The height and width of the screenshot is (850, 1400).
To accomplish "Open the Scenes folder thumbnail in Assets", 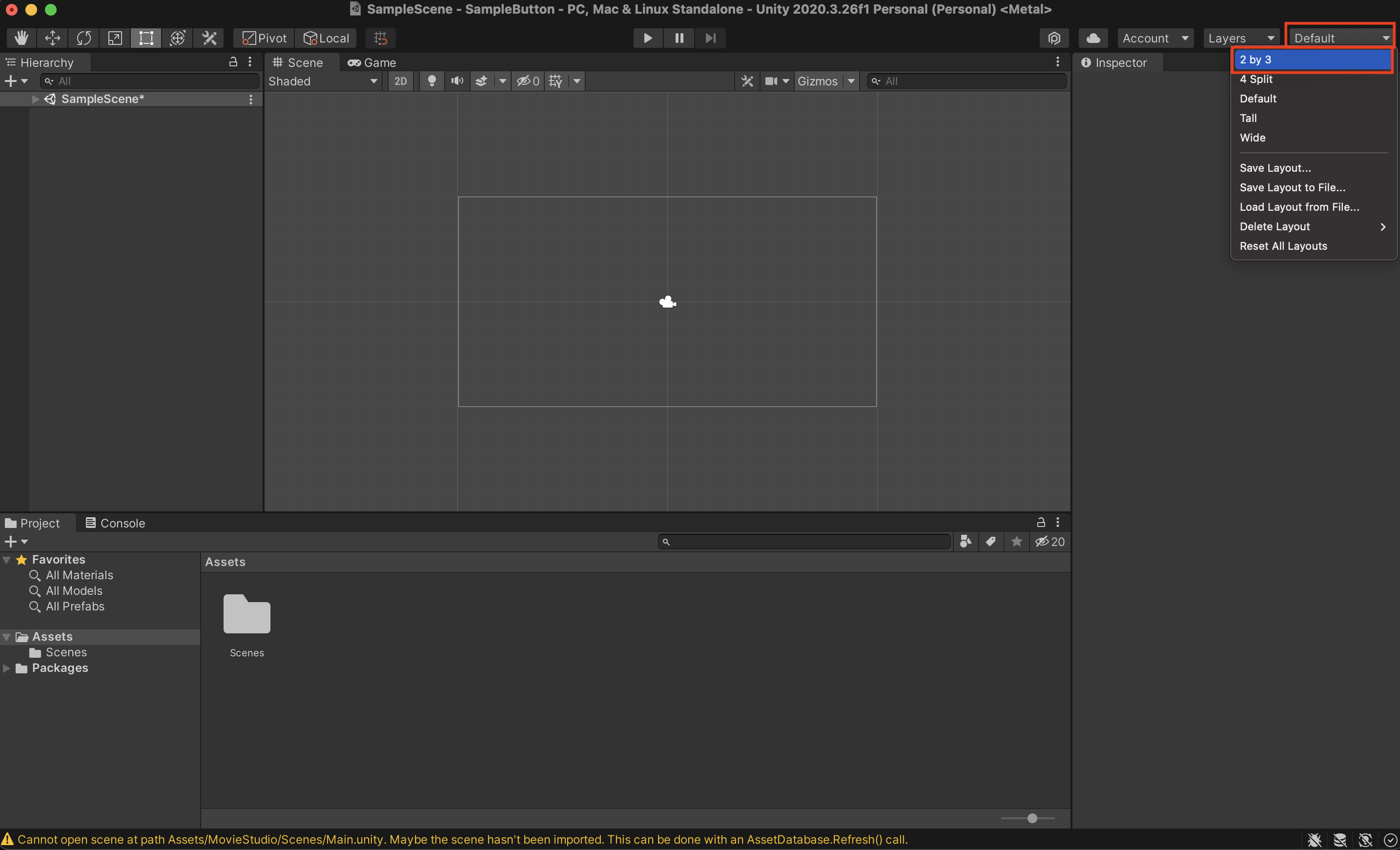I will coord(246,614).
